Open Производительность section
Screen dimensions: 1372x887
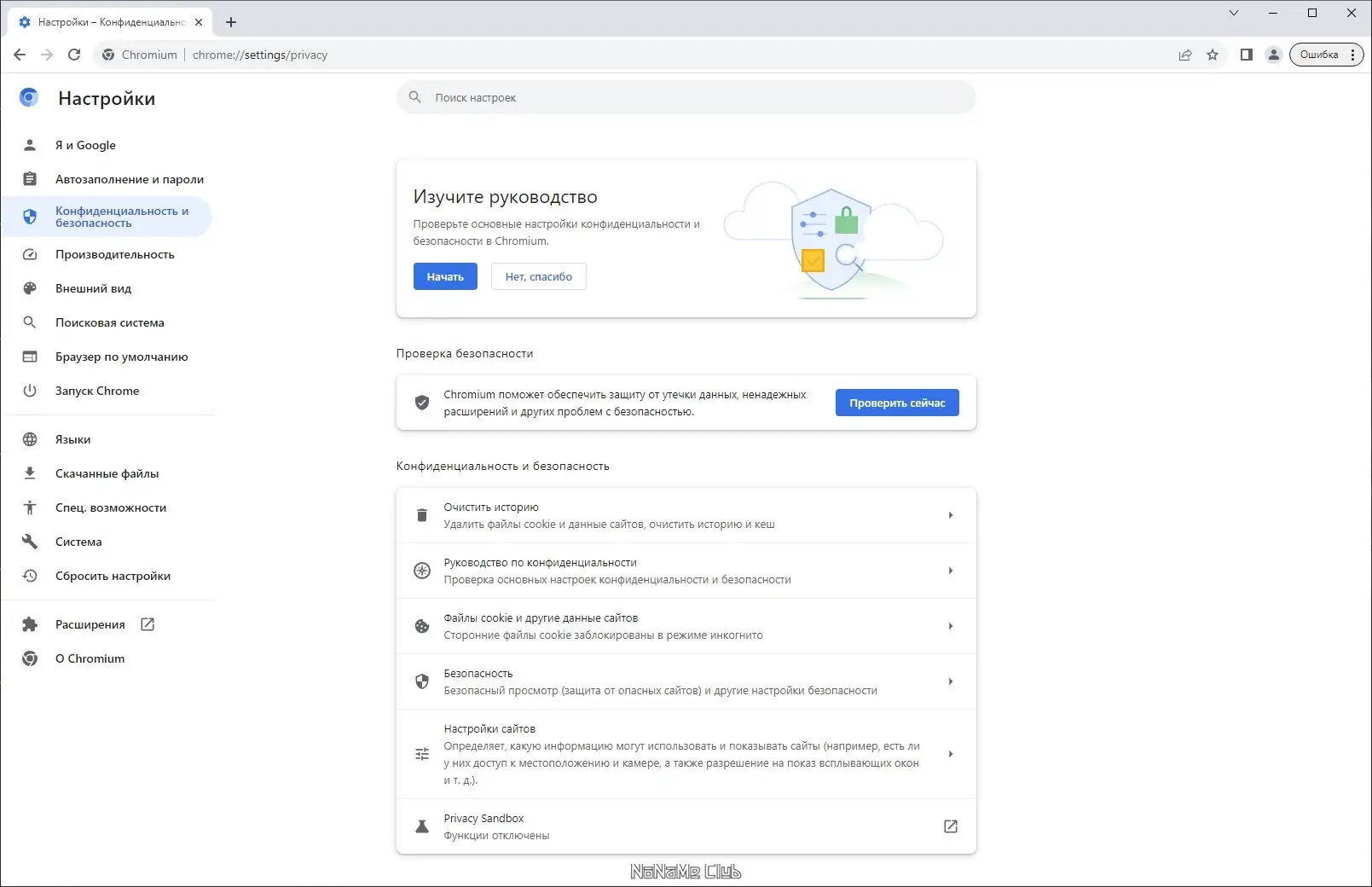107,254
